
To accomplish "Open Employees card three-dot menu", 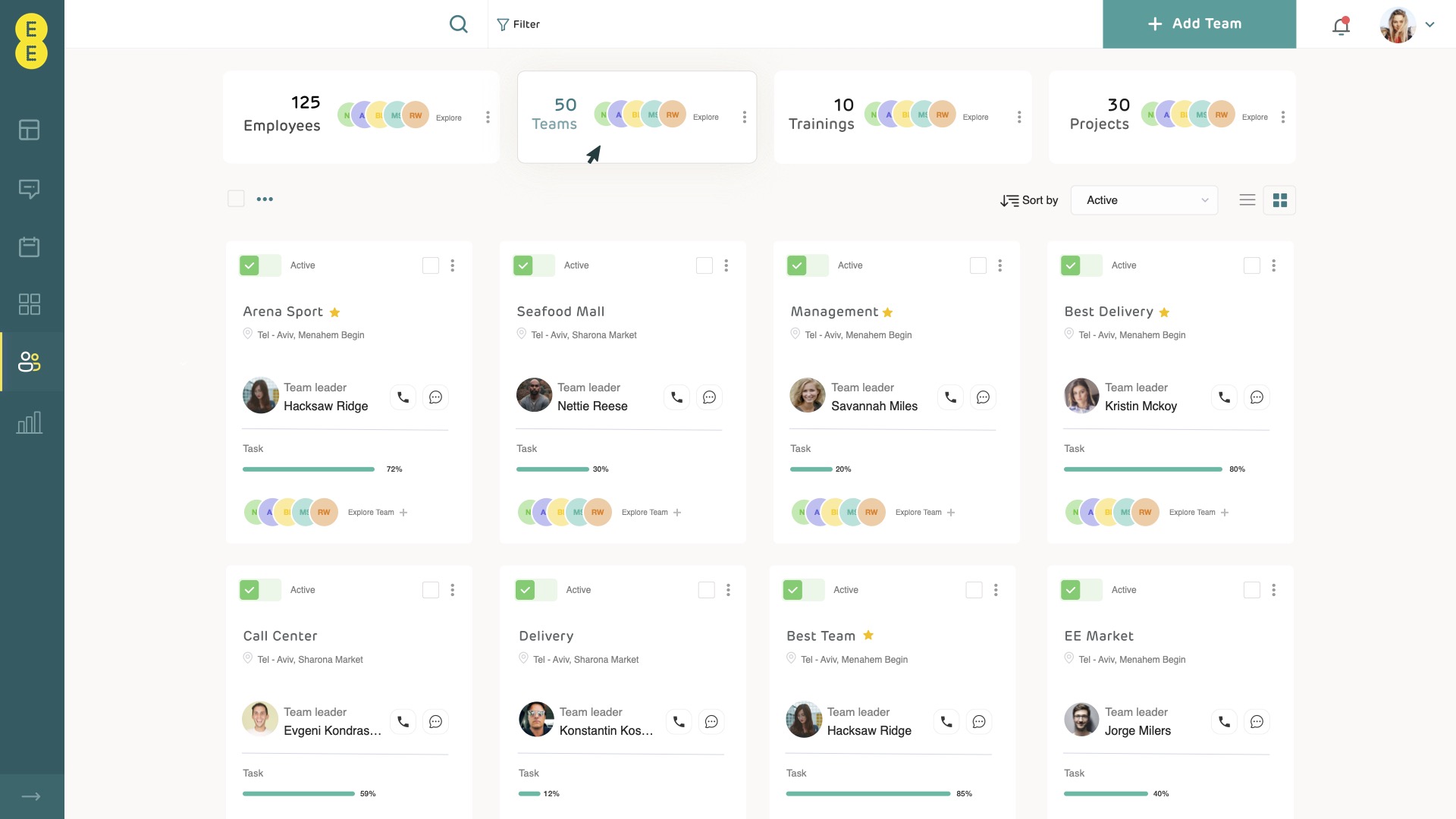I will 488,117.
